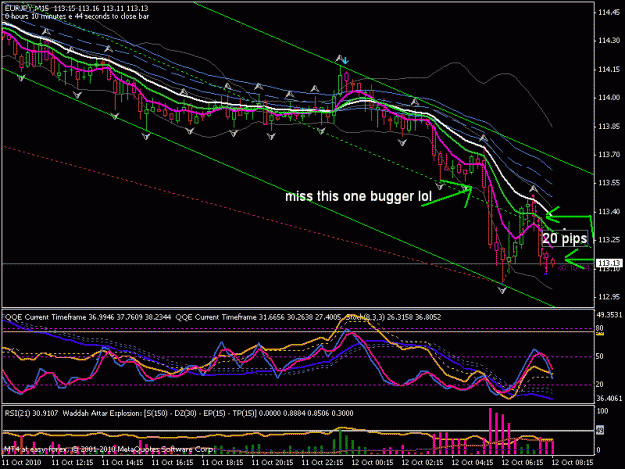This screenshot has width=625, height=469.
Task: Select the 113.85 price axis label
Action: [x=609, y=126]
